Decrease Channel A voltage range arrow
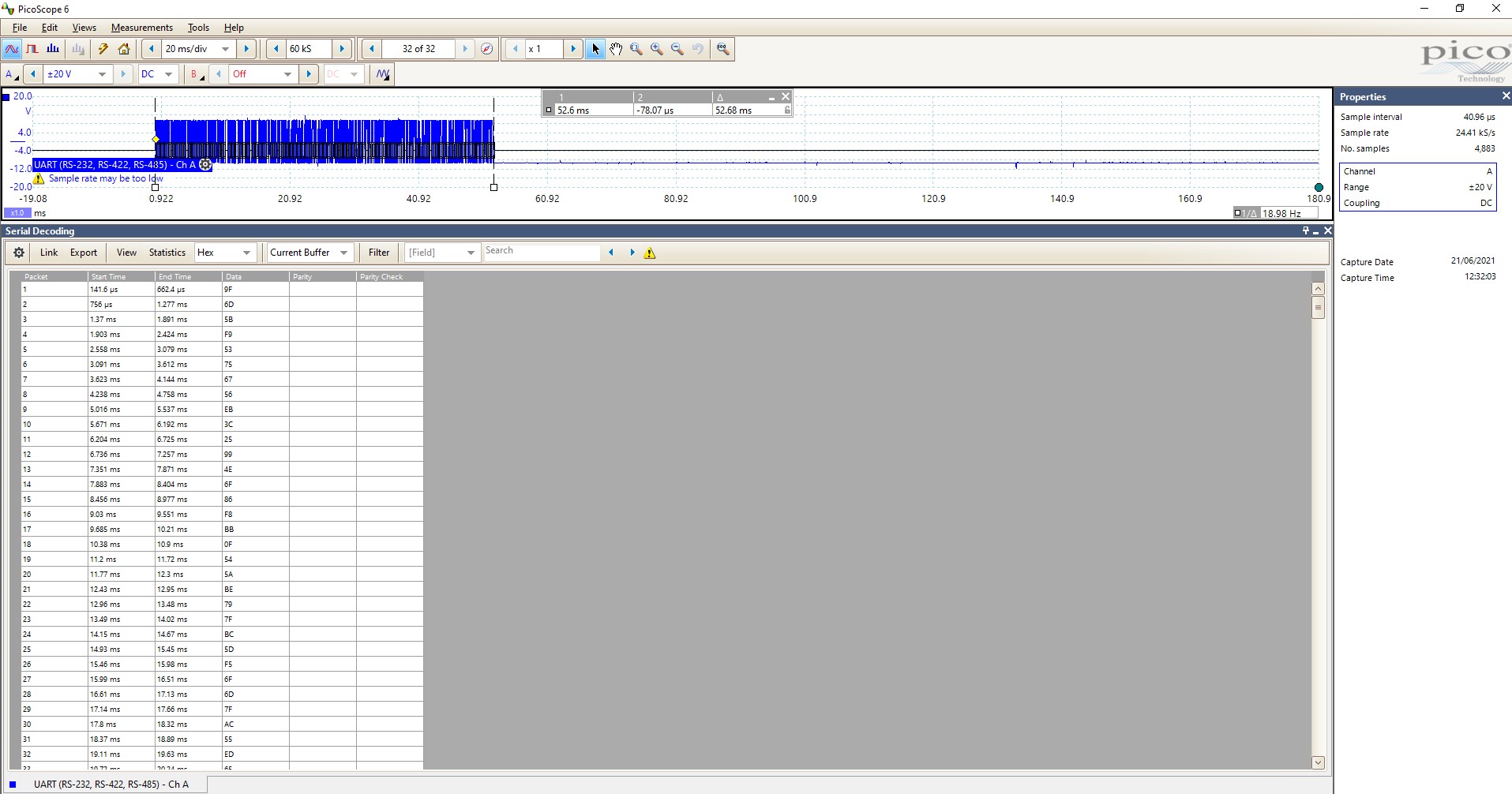Screen dimensions: 1512x794 (33, 74)
